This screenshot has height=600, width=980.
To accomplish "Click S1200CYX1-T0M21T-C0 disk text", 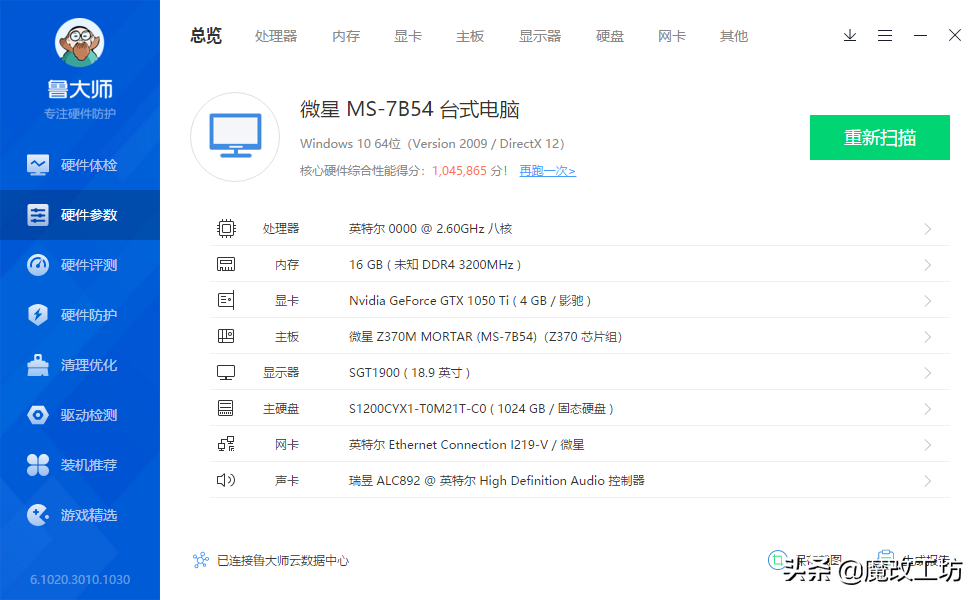I will [x=481, y=409].
